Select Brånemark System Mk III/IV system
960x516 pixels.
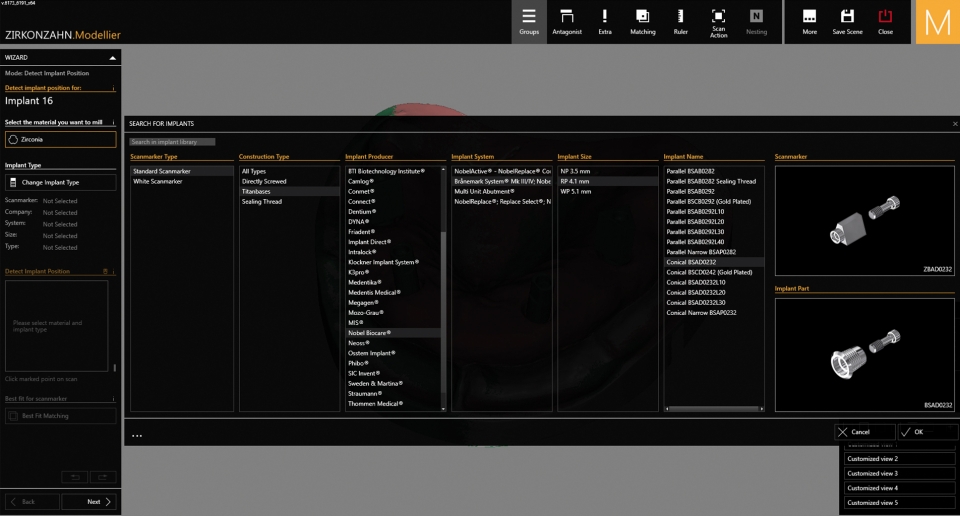click(x=502, y=181)
